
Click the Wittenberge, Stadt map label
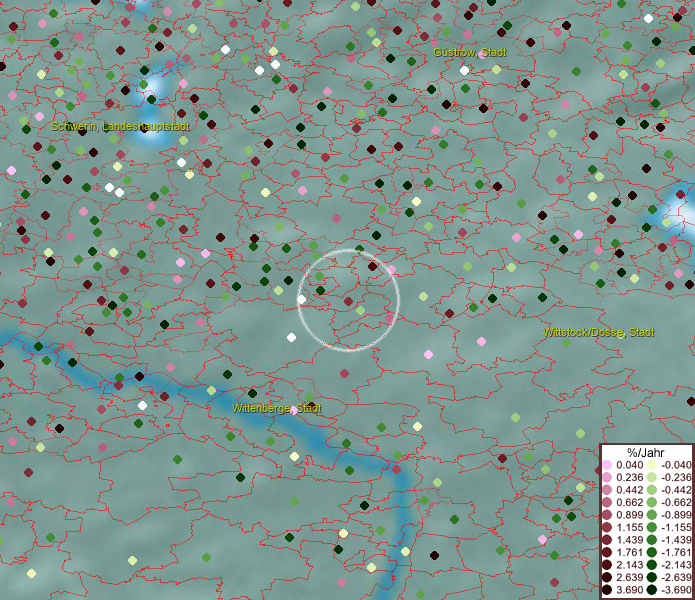tap(277, 408)
